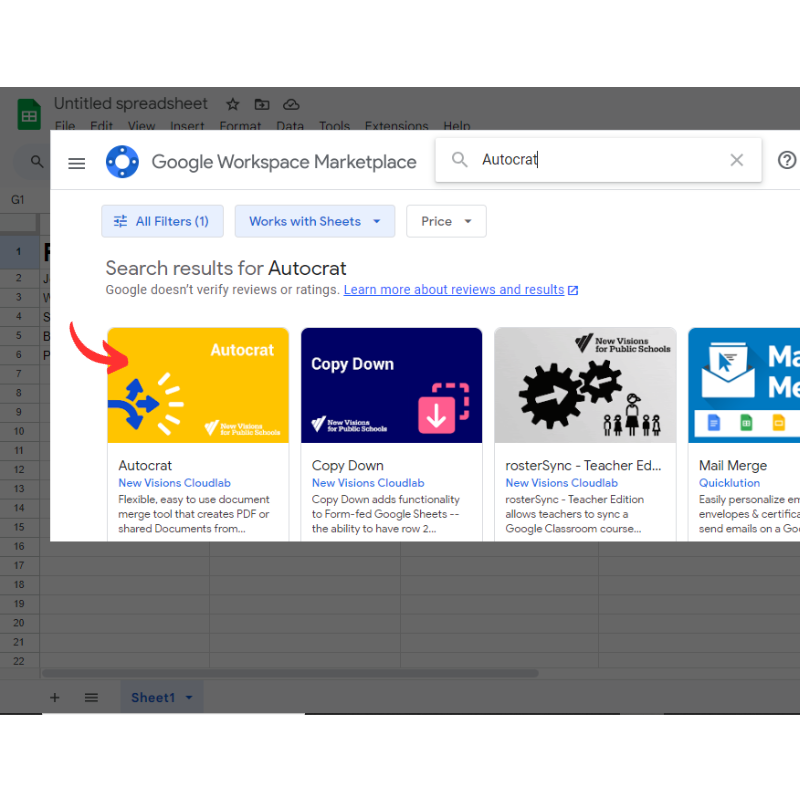Rename the Untitled spreadsheet title
This screenshot has width=800, height=800.
[x=131, y=104]
